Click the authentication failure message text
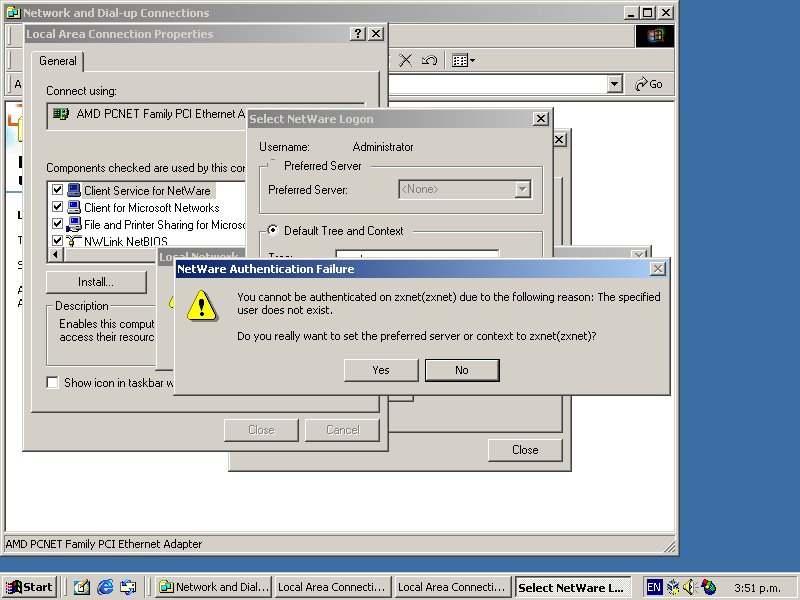Screen dimensions: 800x600 [448, 304]
